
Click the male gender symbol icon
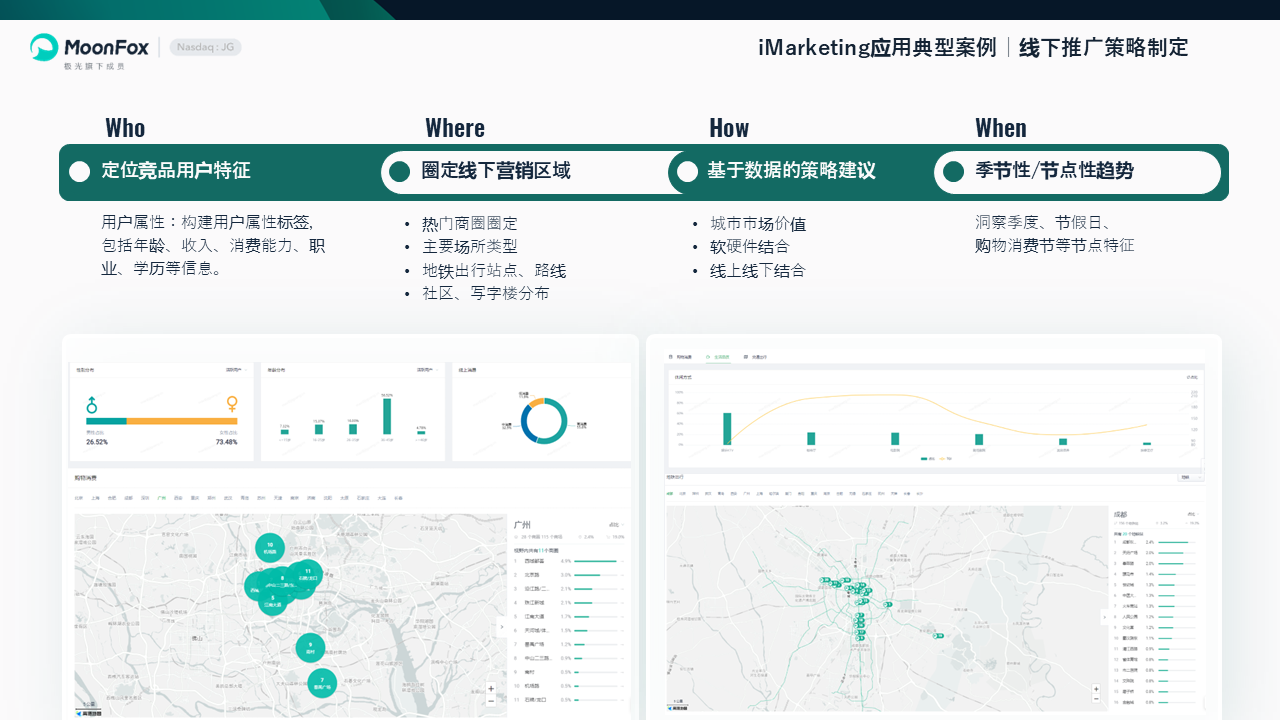(x=92, y=404)
